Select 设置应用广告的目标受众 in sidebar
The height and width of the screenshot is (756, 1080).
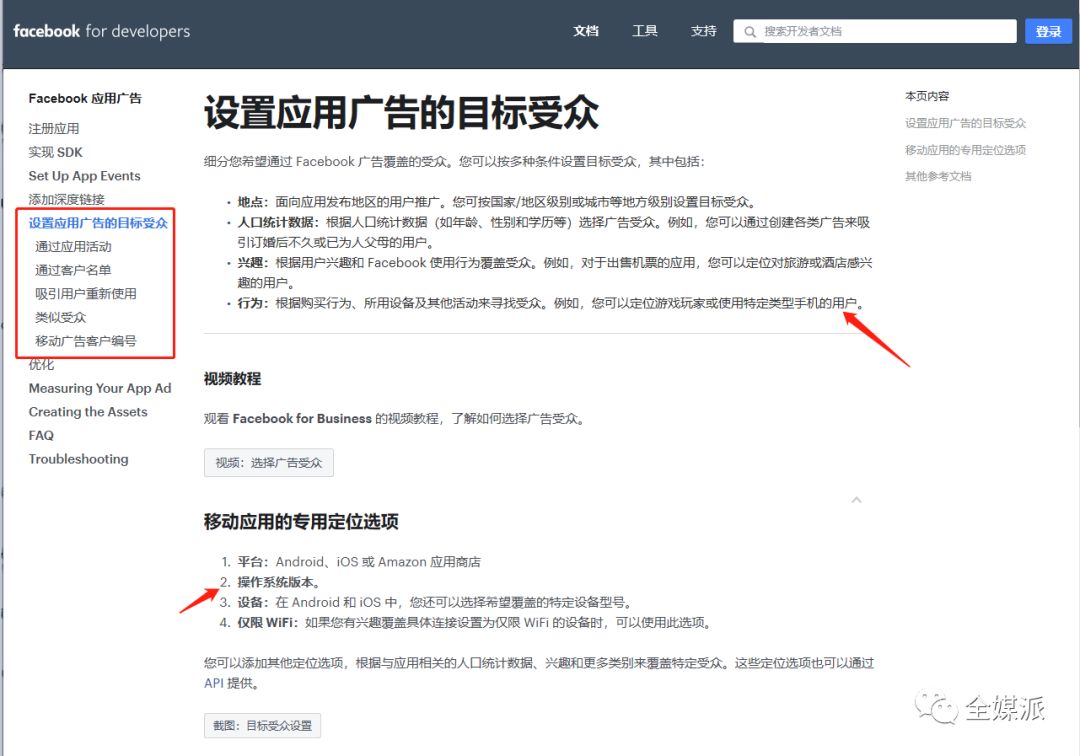(x=98, y=223)
